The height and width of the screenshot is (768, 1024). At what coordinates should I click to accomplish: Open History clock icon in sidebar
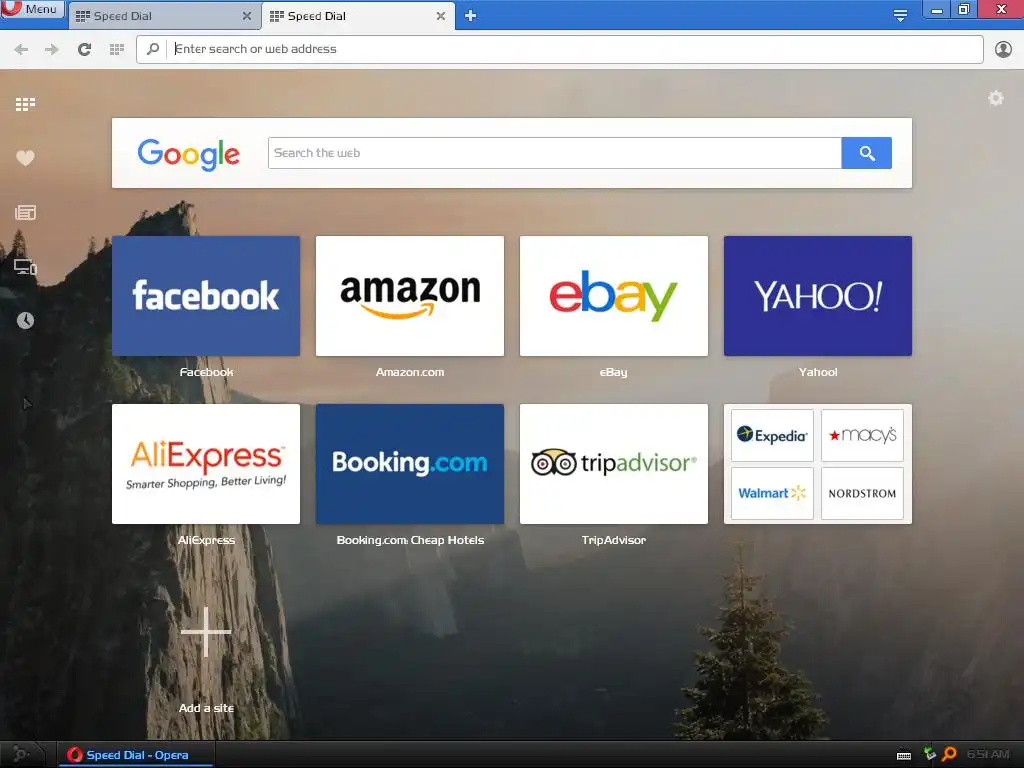coord(25,320)
